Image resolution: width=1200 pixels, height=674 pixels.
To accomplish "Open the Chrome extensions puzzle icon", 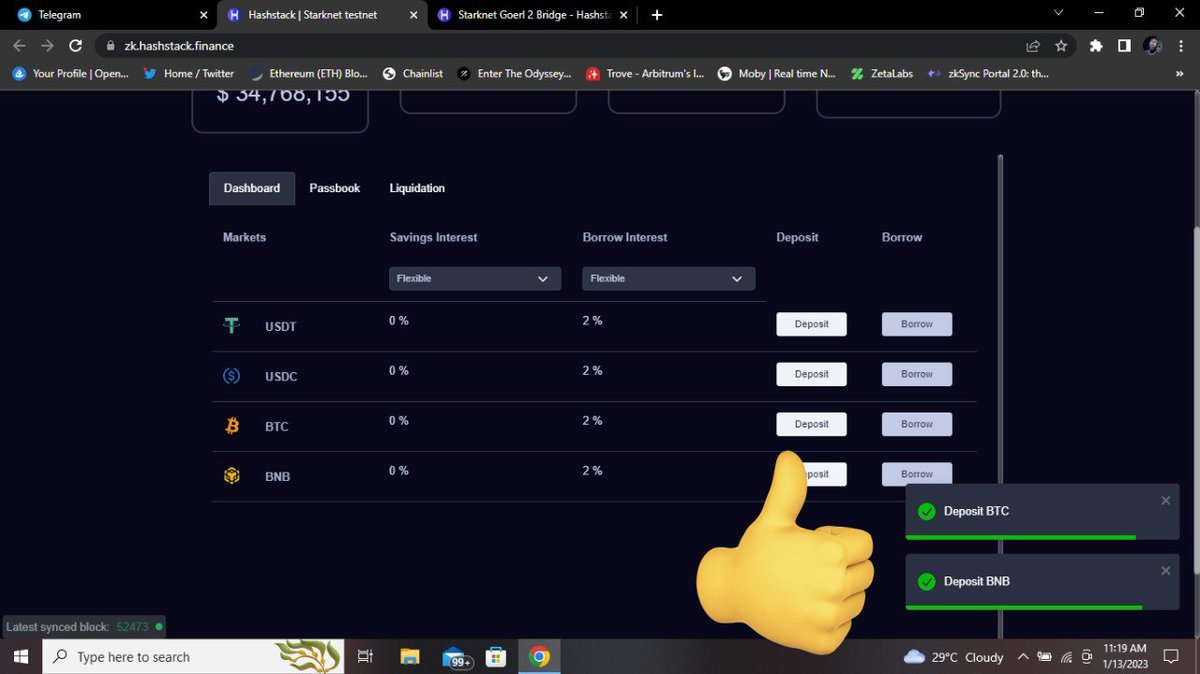I will pos(1096,46).
